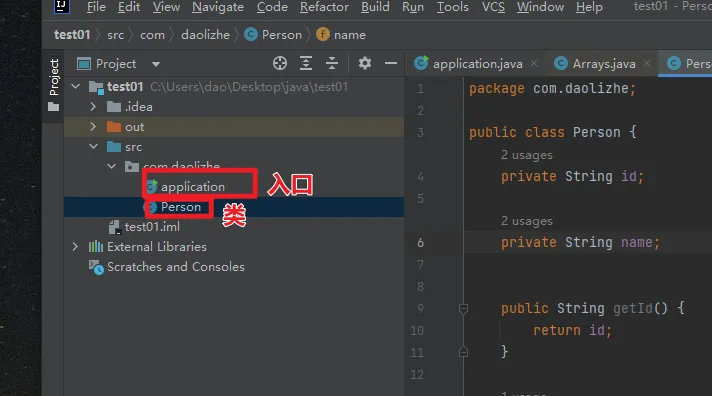Expand the out folder

pos(93,127)
